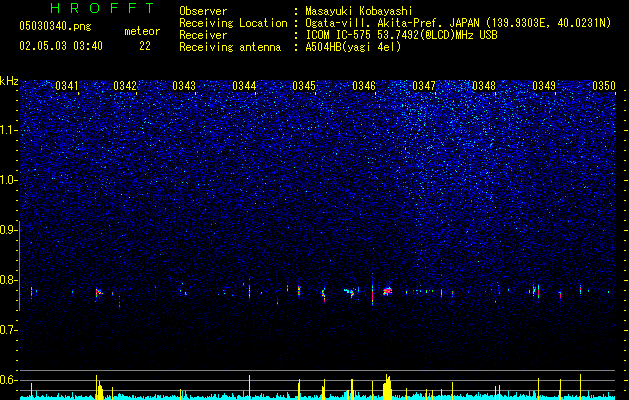
Task: Click the 0348 time marker
Action: coord(484,86)
